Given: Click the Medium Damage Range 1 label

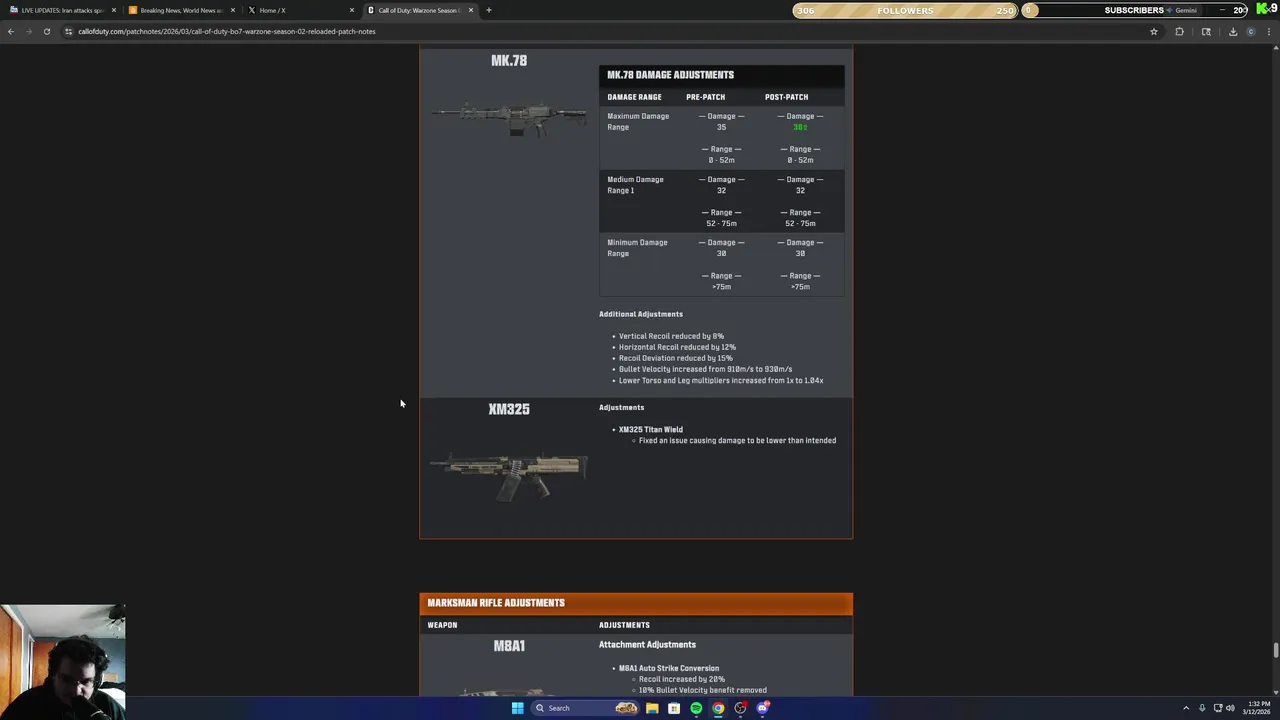Looking at the screenshot, I should tap(635, 185).
